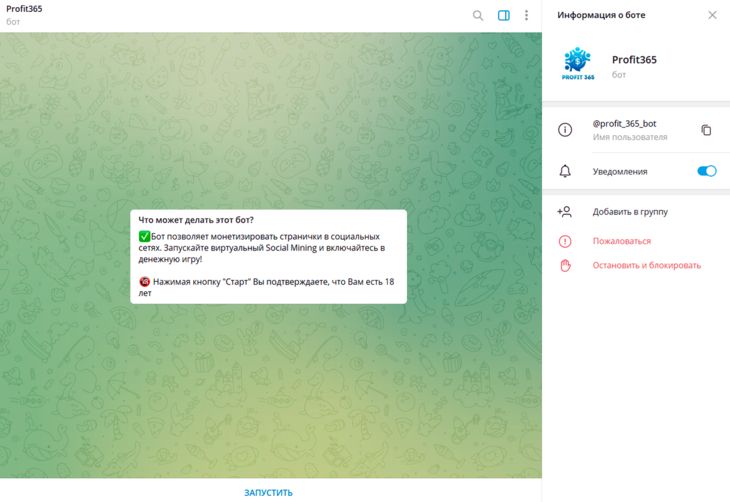Click the bell notifications icon

565,171
